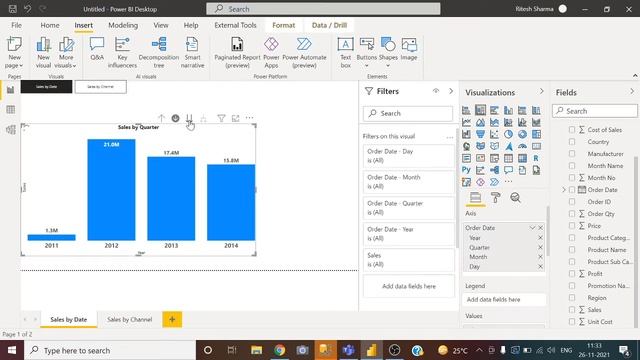Open the visual's filter icon above chart
Image resolution: width=640 pixels, height=360 pixels.
221,118
